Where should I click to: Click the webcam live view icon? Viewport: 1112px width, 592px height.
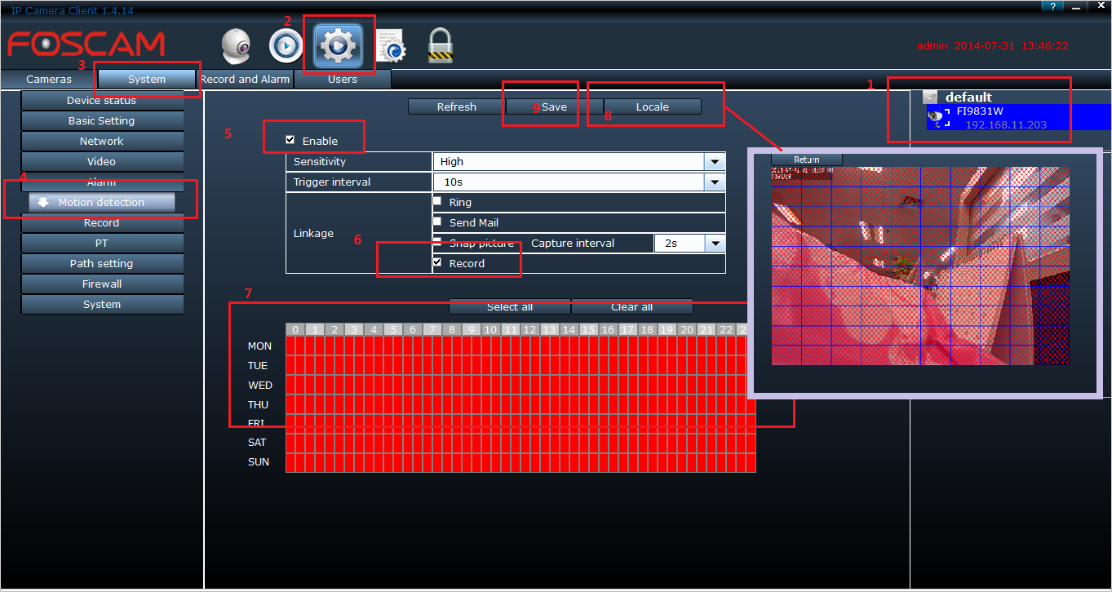(x=236, y=45)
